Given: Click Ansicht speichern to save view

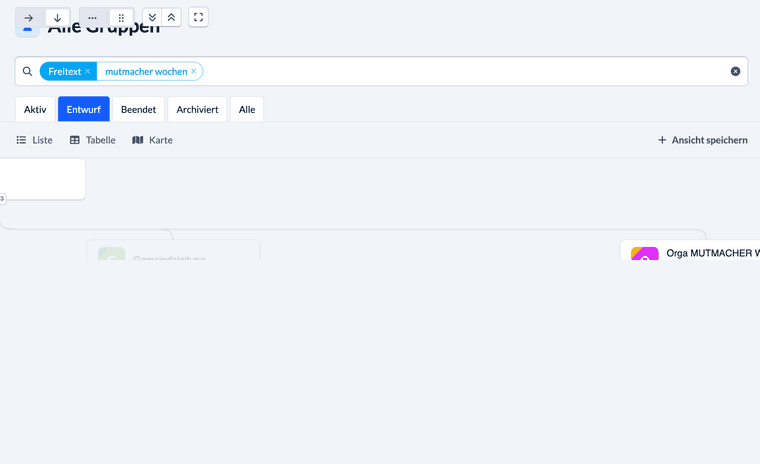Looking at the screenshot, I should pos(702,140).
